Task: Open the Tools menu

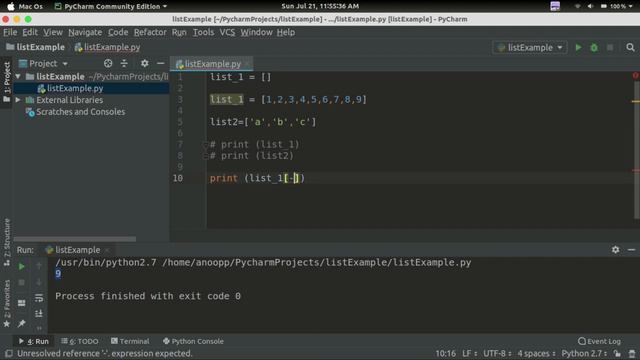Action: (203, 32)
